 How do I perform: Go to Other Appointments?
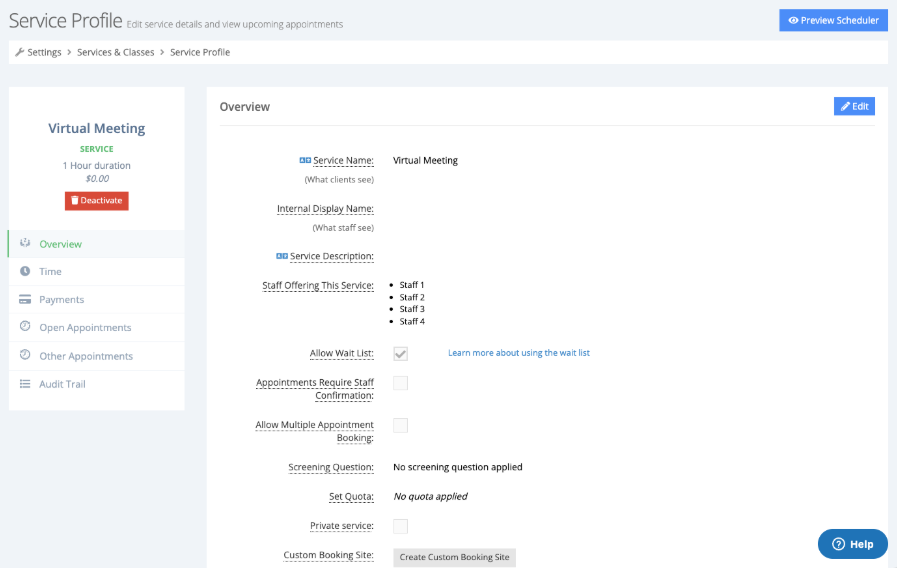click(97, 356)
